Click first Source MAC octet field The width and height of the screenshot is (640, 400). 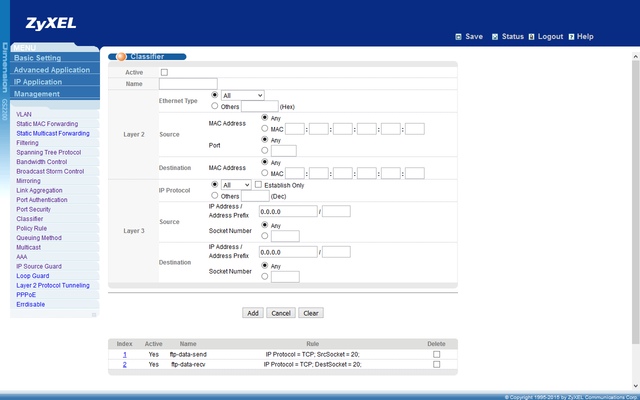tap(295, 129)
